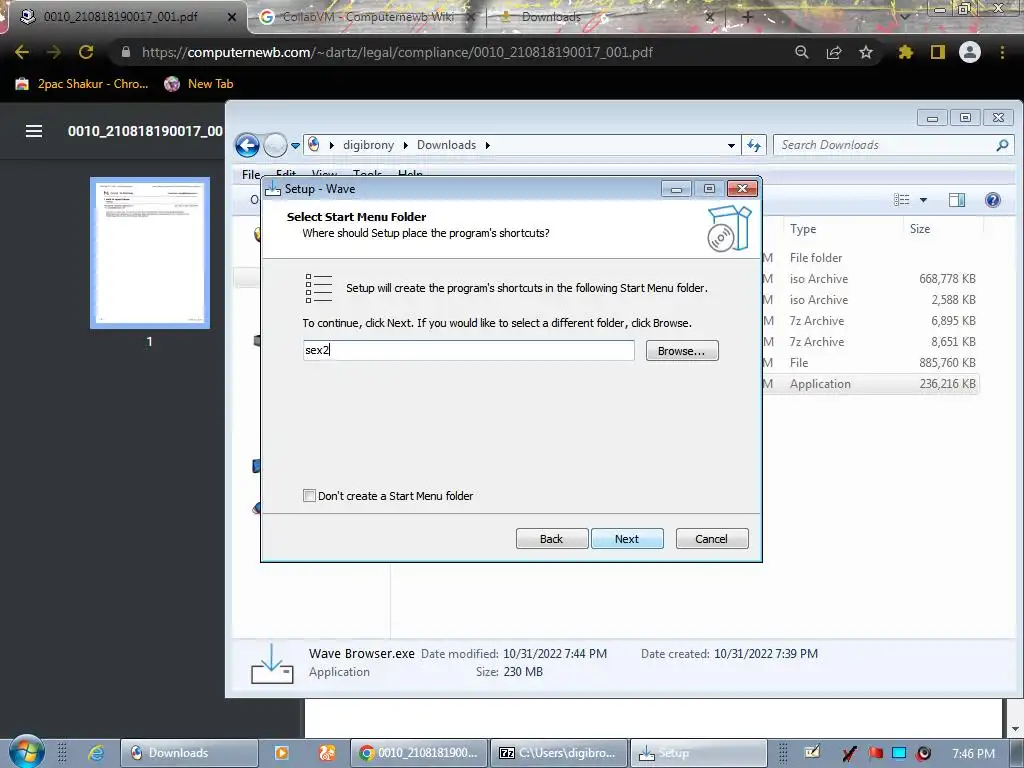Screen dimensions: 1024x768
Task: Click Next in Setup wizard
Action: coord(627,539)
